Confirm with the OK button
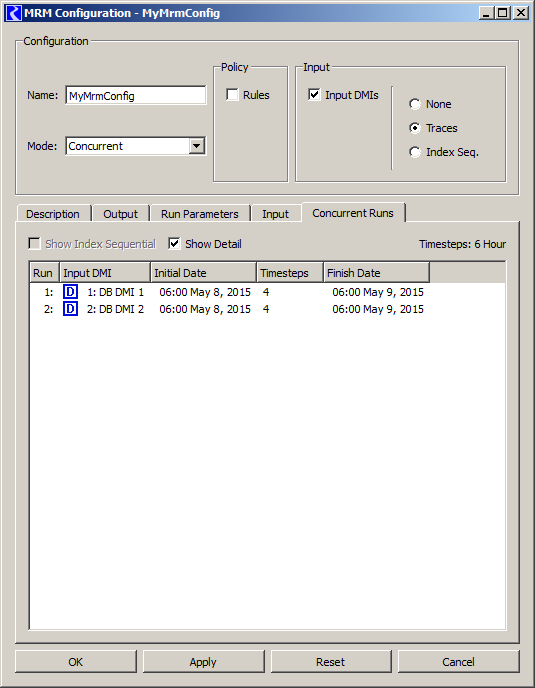This screenshot has height=688, width=535. click(x=75, y=661)
